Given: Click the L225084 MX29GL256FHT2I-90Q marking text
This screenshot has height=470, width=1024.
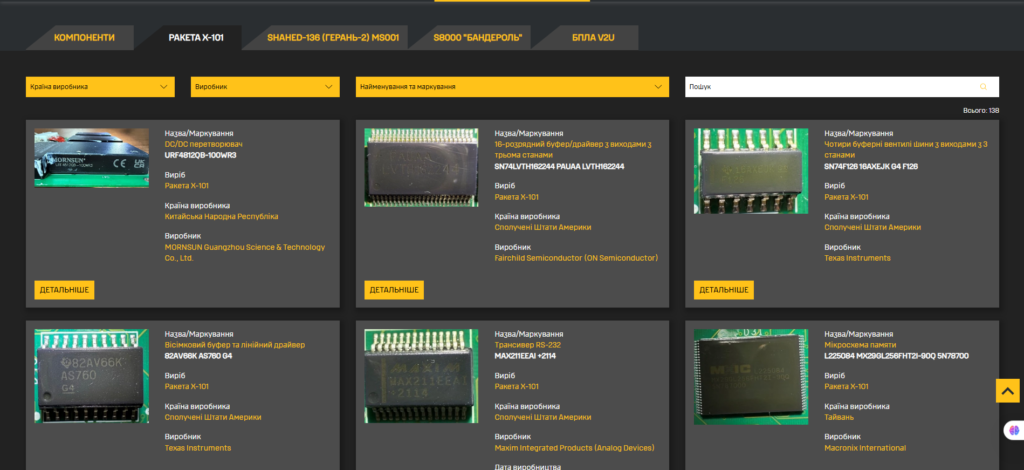Looking at the screenshot, I should [x=896, y=356].
